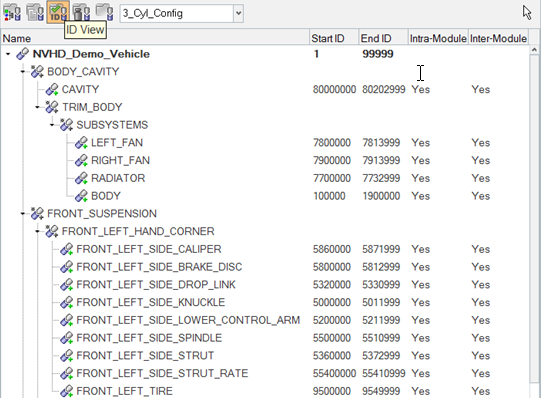
Task: Collapse the TRIM_BODY tree node
Action: click(x=37, y=107)
